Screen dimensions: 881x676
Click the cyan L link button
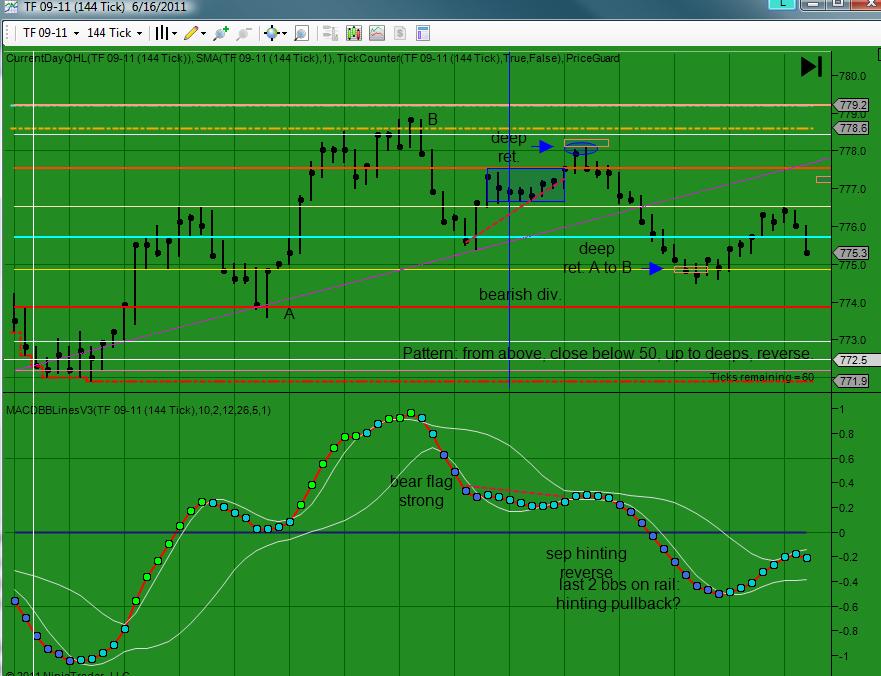[x=782, y=3]
